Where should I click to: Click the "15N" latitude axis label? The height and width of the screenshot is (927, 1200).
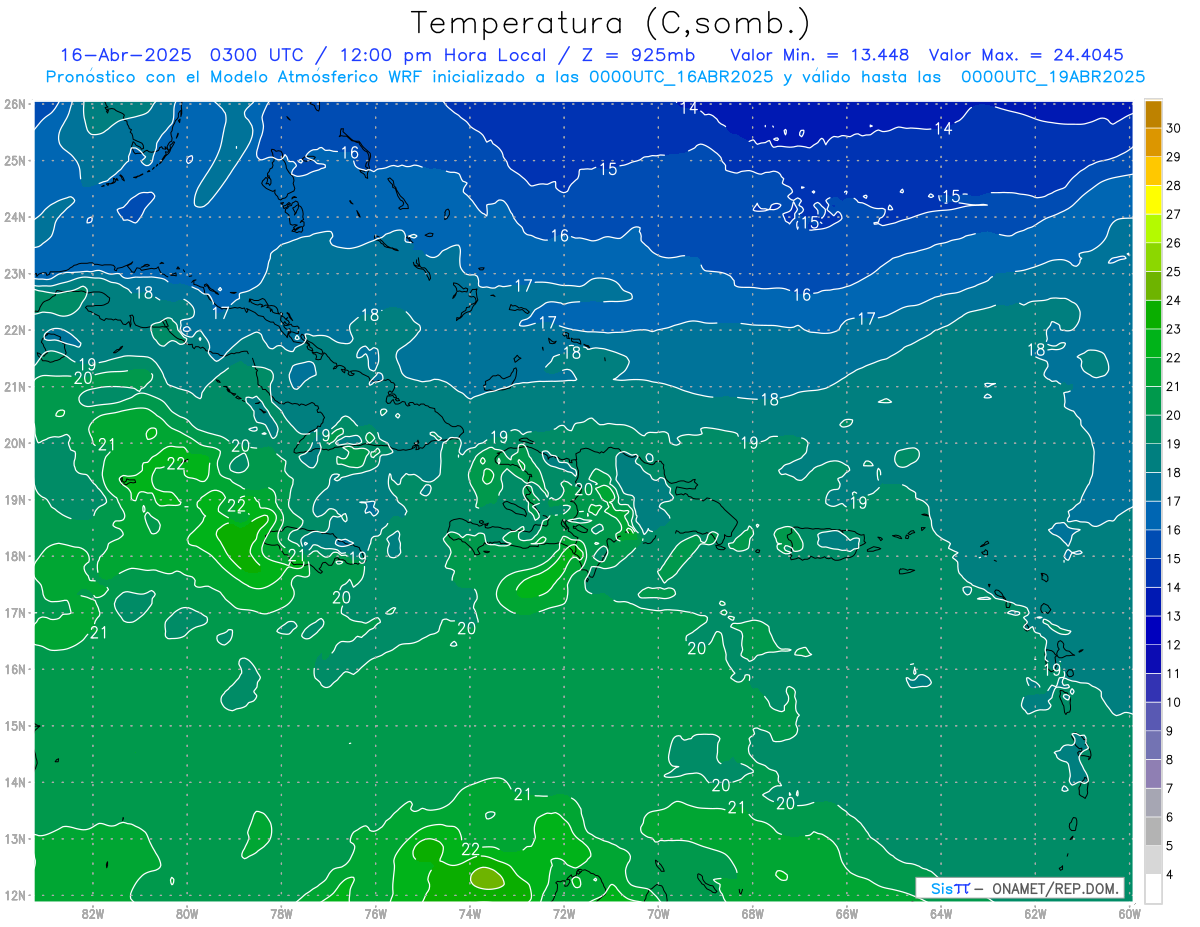[x=15, y=725]
